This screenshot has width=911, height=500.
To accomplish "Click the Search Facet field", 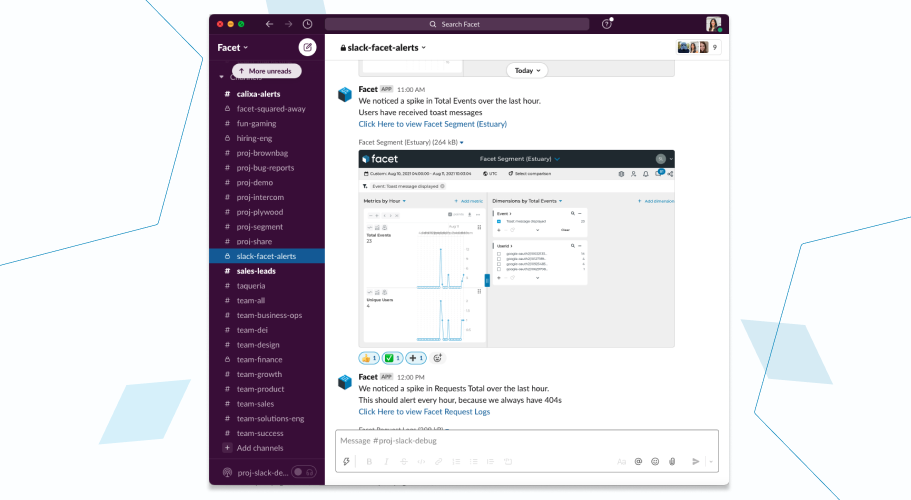I will click(457, 24).
